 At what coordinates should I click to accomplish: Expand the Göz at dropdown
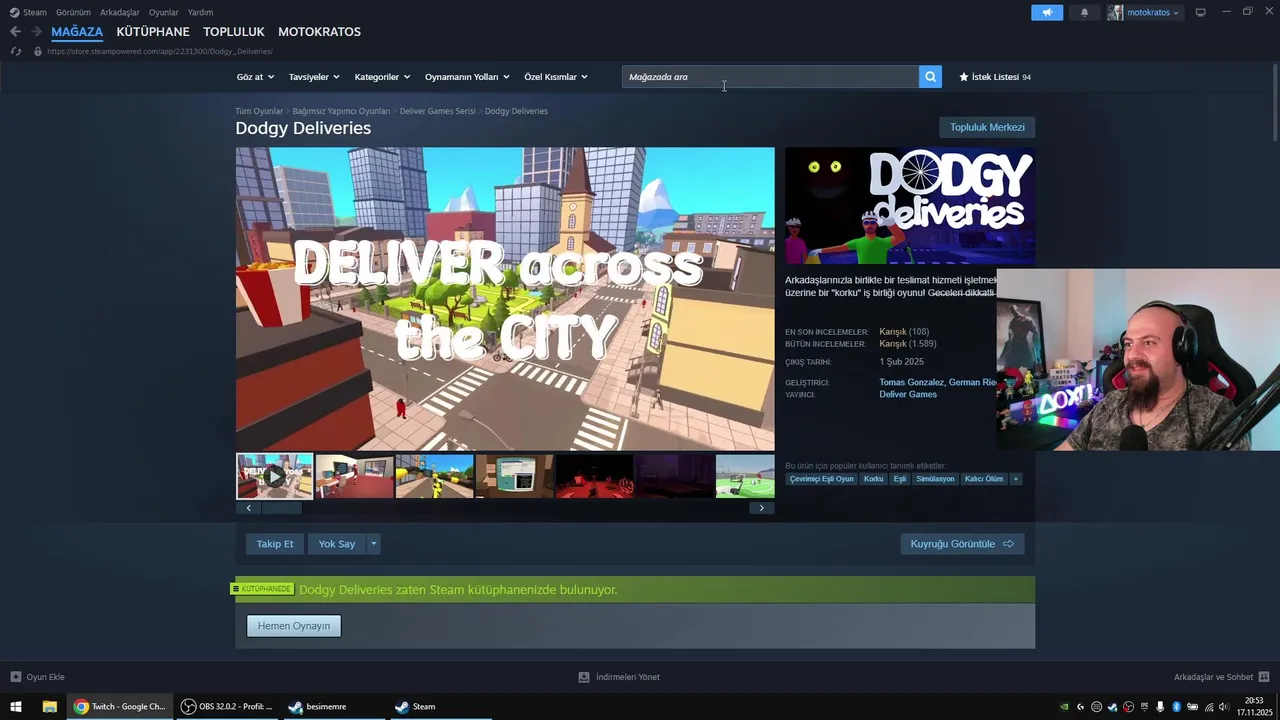(255, 77)
